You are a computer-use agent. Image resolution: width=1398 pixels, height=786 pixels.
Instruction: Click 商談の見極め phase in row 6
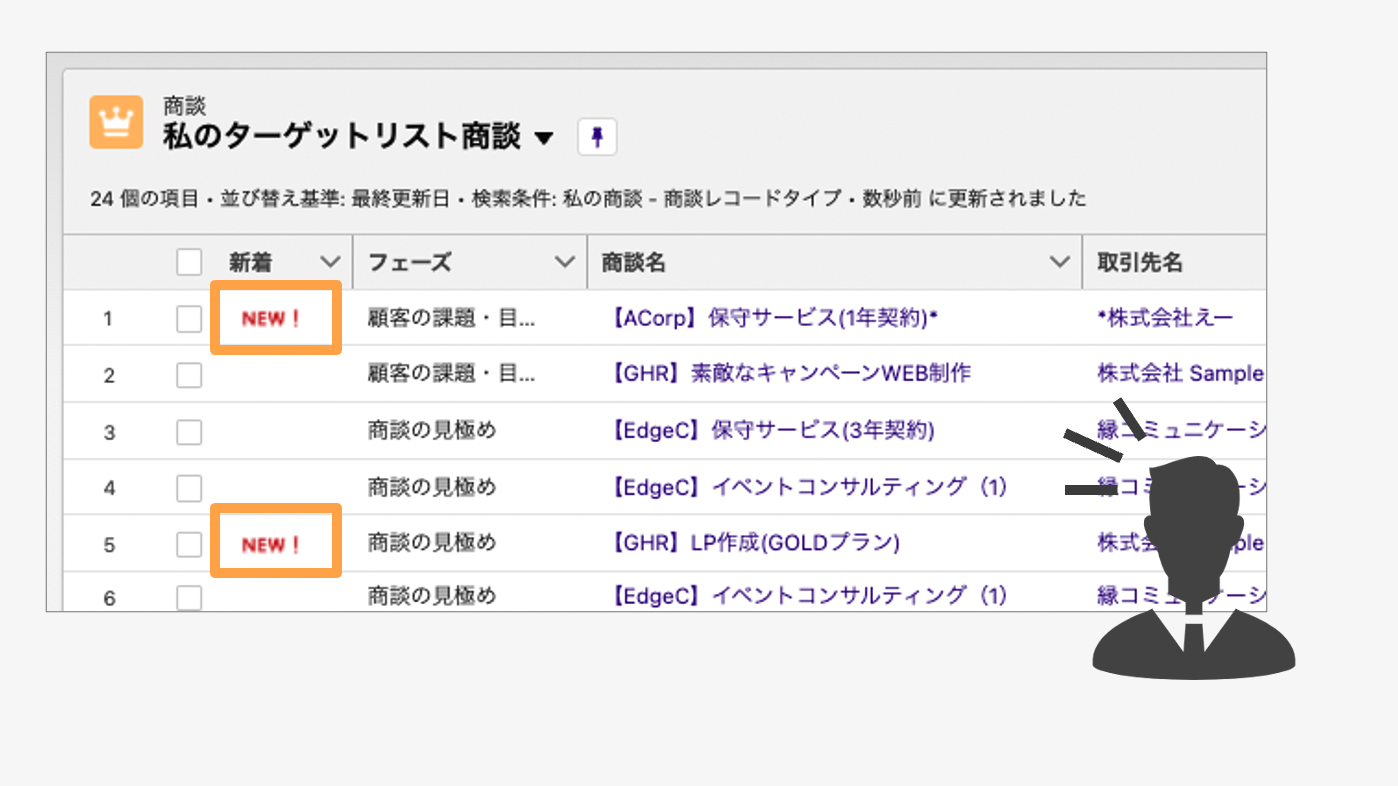point(432,596)
